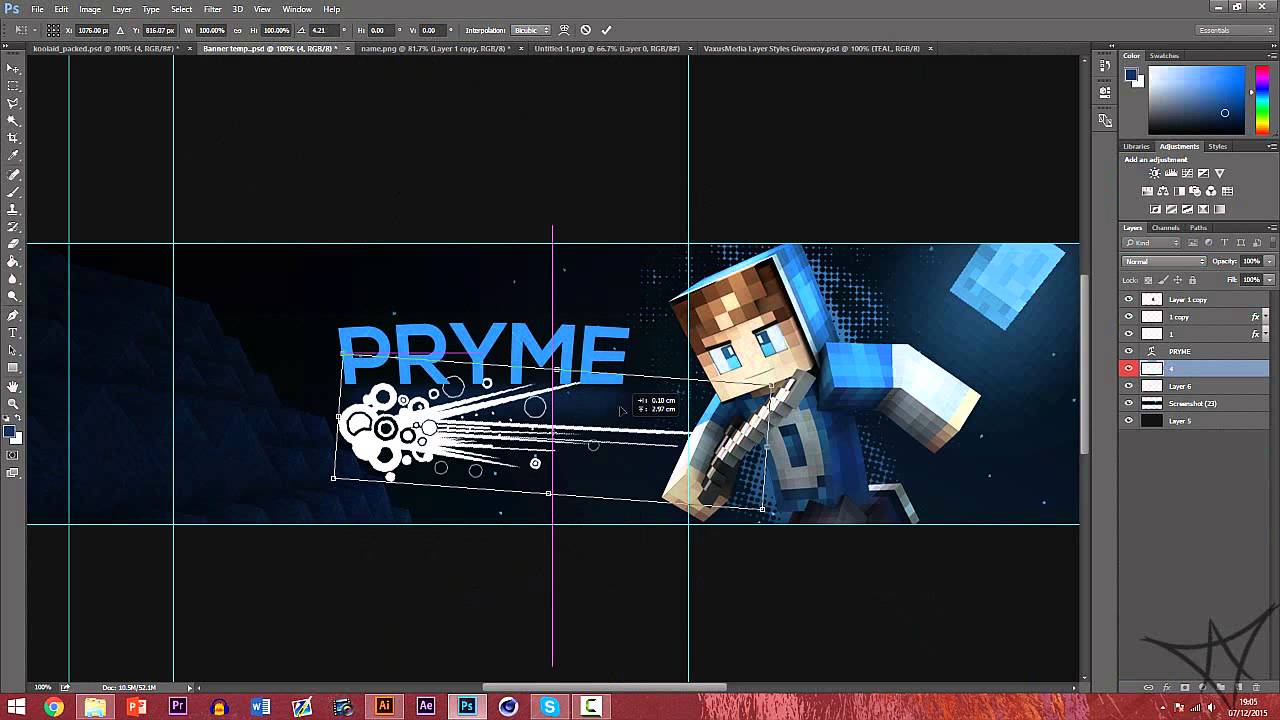Switch to the Channels tab
The width and height of the screenshot is (1280, 720).
coord(1165,228)
